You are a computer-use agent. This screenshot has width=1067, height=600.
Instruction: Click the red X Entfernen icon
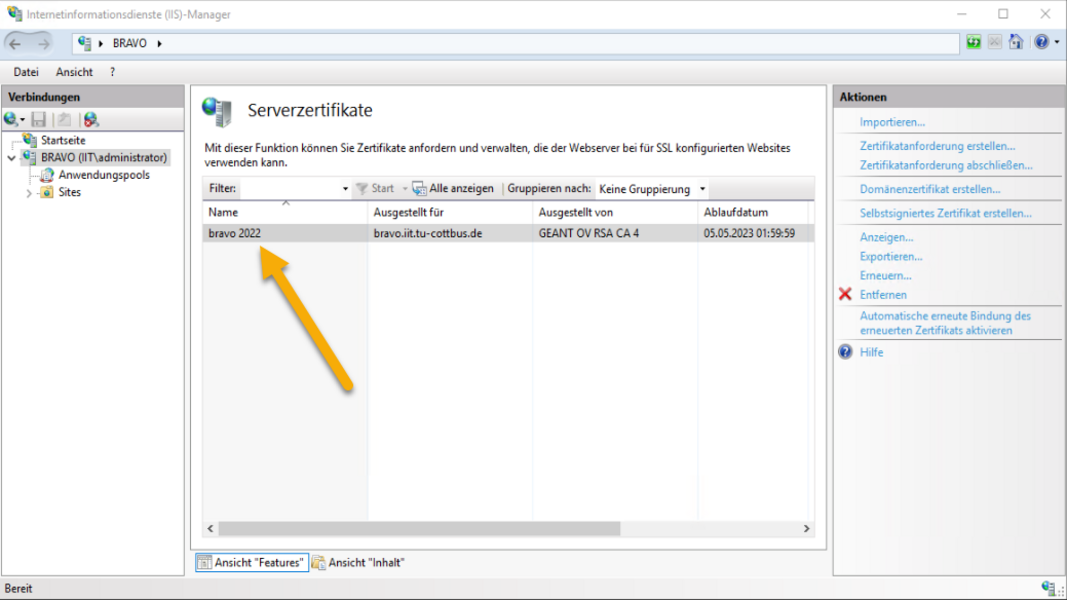click(845, 295)
